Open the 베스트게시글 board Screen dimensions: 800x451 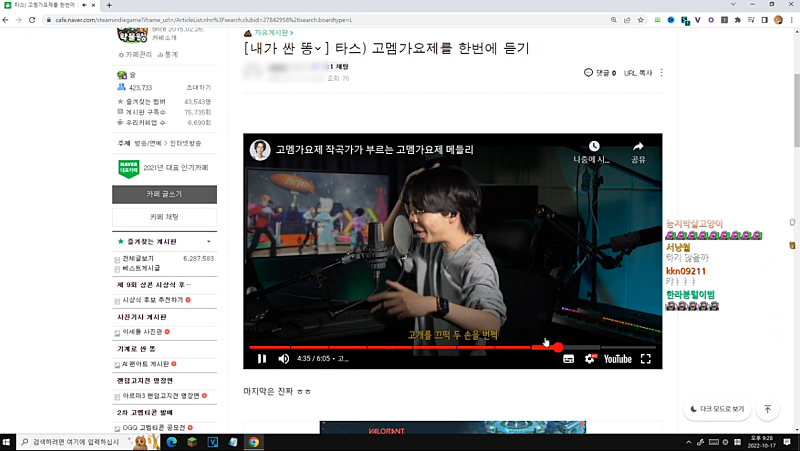(x=141, y=268)
